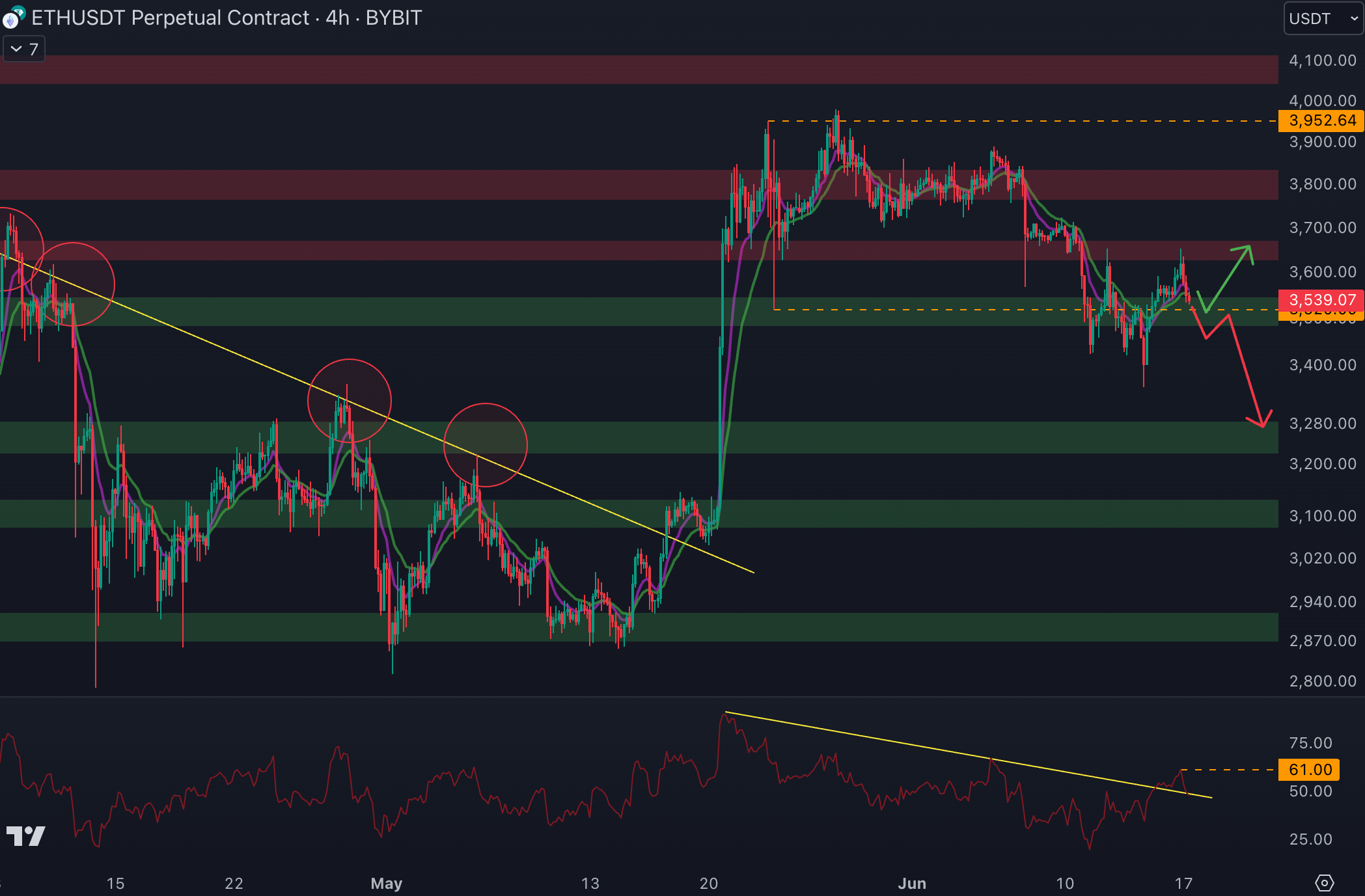Click the orange 61.00 RSI value label
Image resolution: width=1365 pixels, height=896 pixels.
1310,770
